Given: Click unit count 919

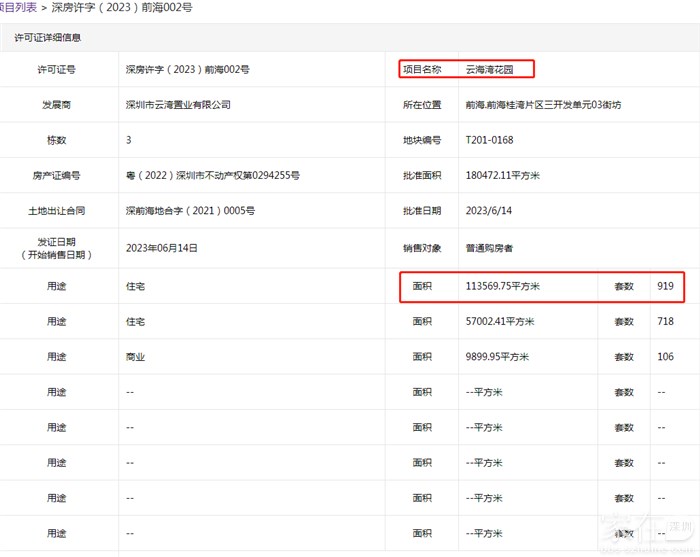Looking at the screenshot, I should pos(665,286).
